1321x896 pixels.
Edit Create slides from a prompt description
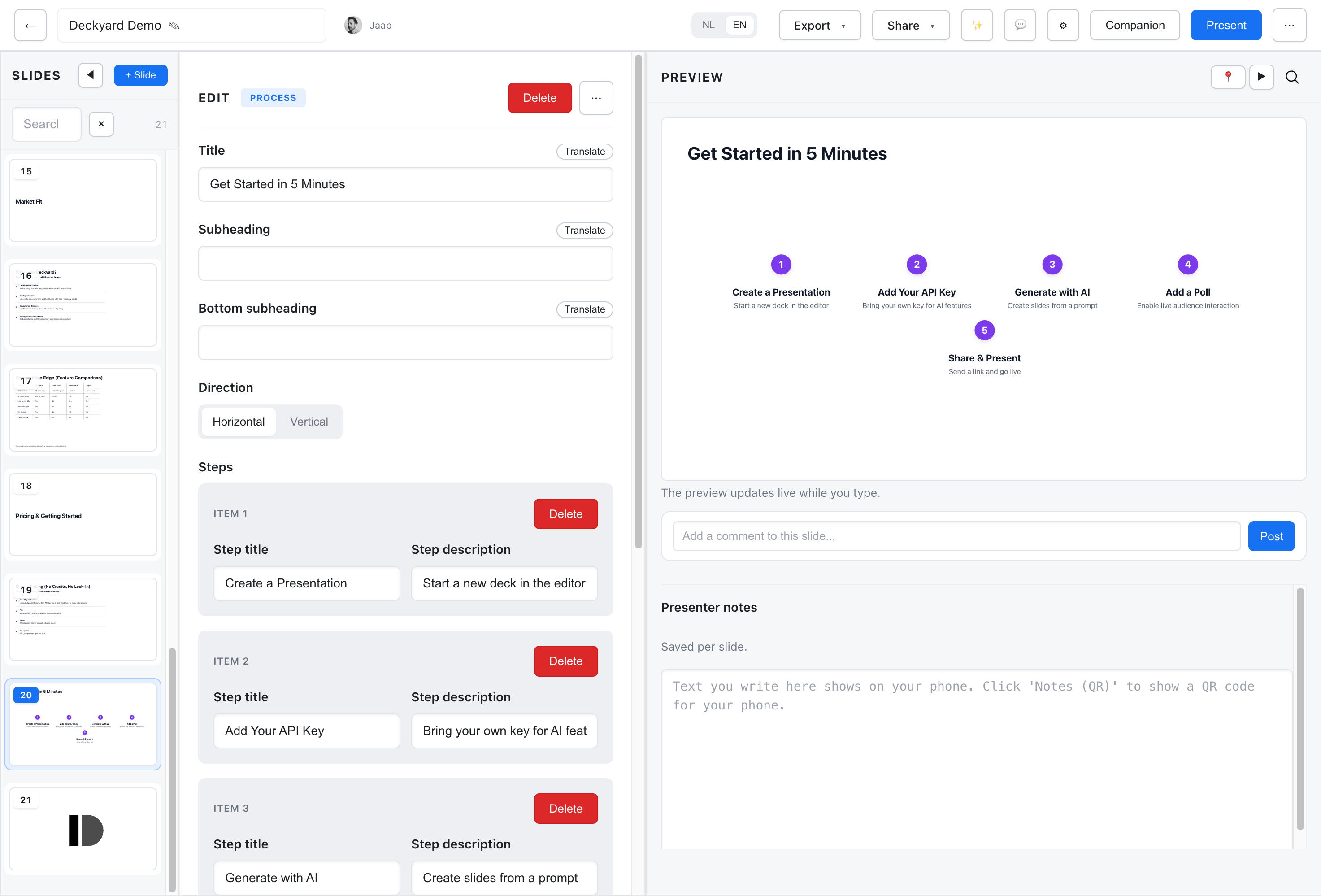point(504,878)
